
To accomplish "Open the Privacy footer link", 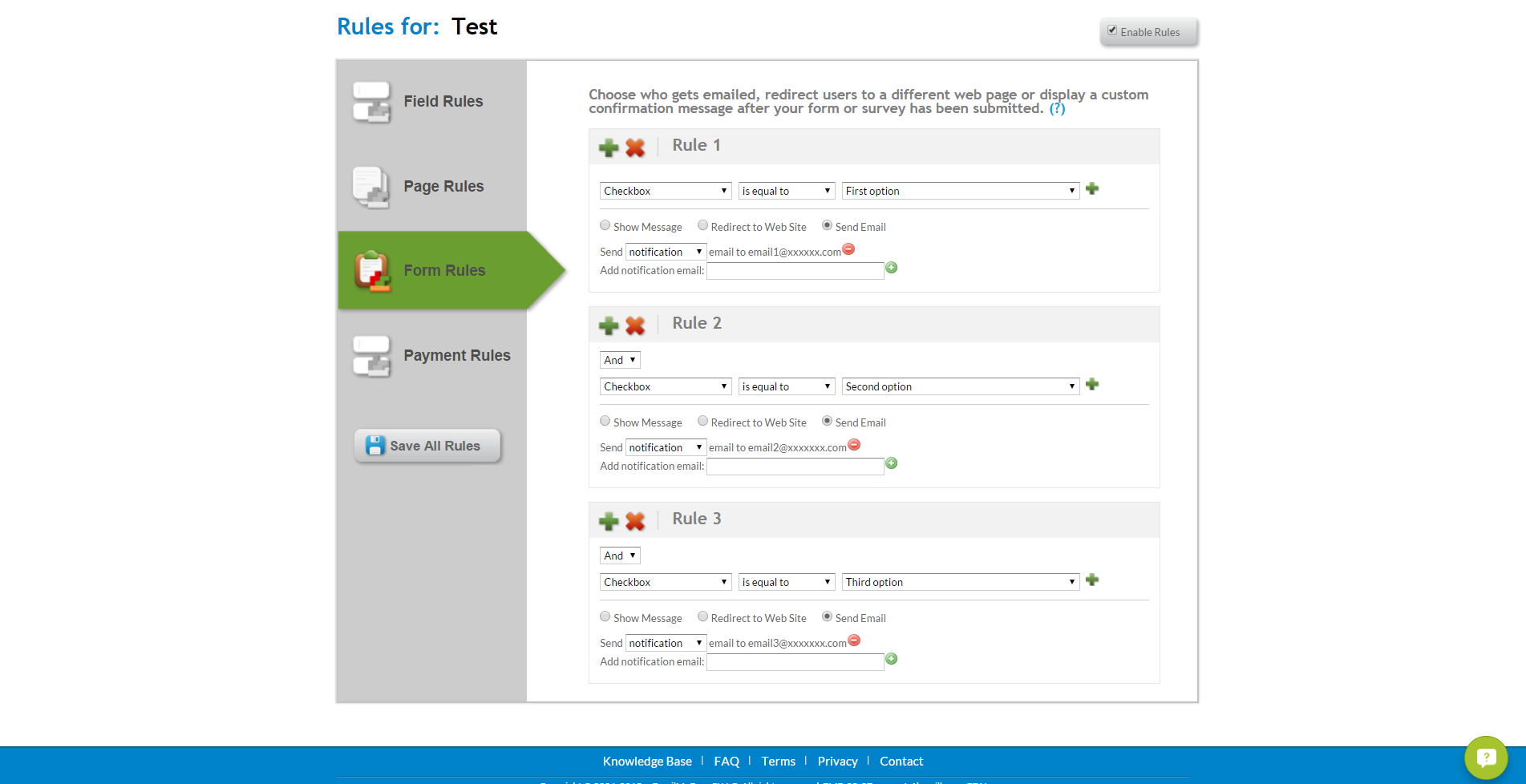I will [837, 762].
